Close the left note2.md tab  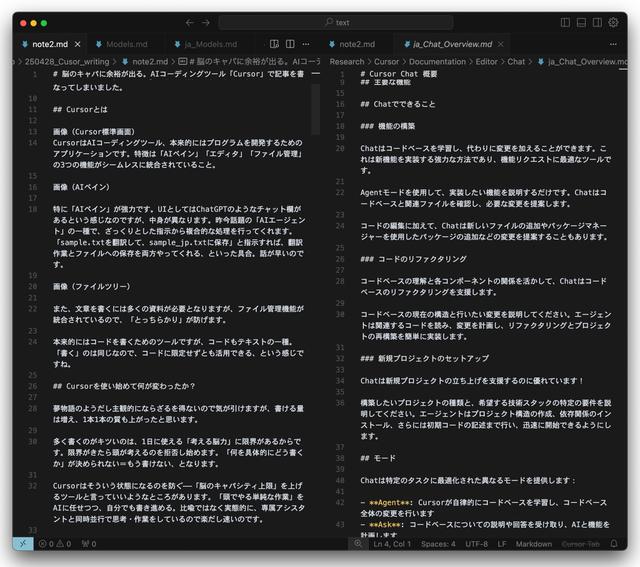coord(78,44)
